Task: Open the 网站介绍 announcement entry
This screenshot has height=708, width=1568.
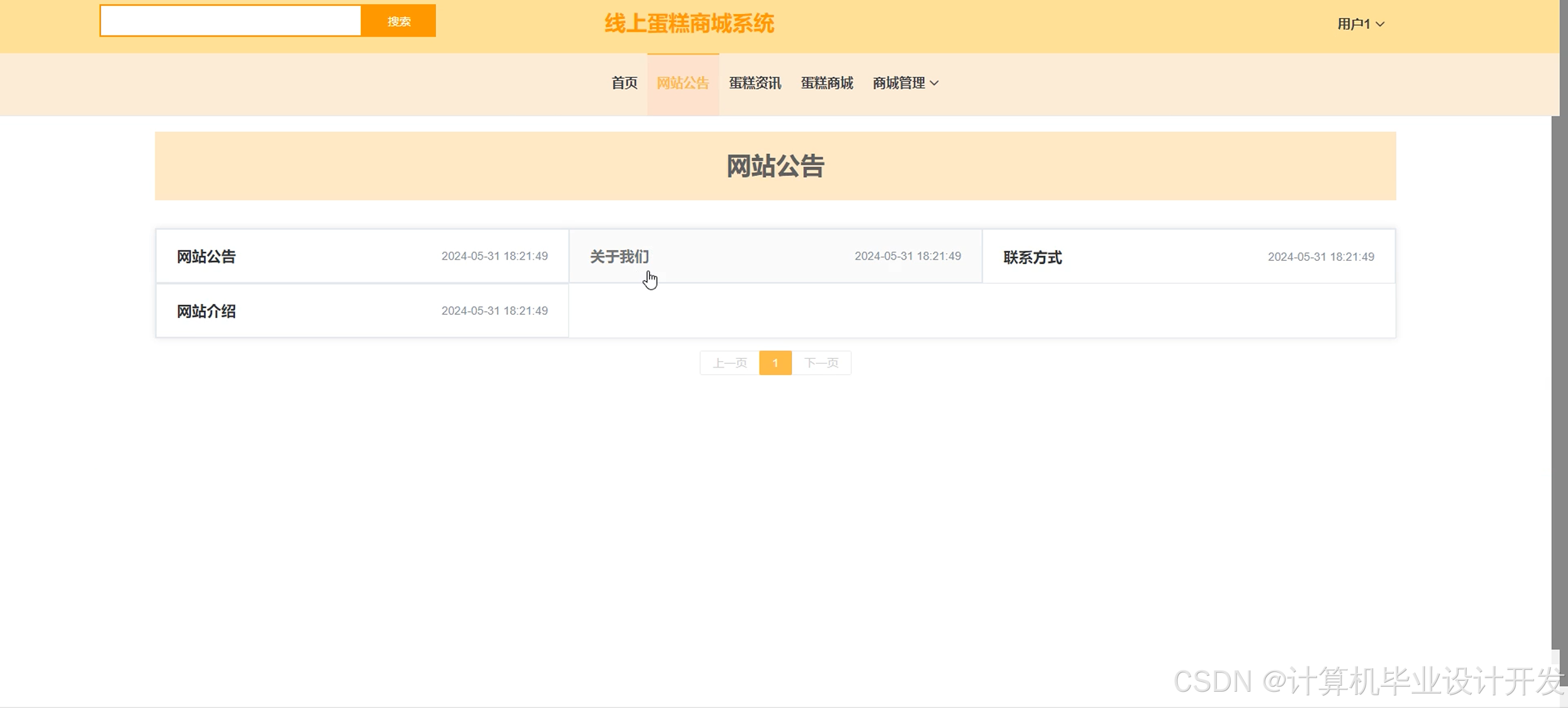Action: point(206,311)
